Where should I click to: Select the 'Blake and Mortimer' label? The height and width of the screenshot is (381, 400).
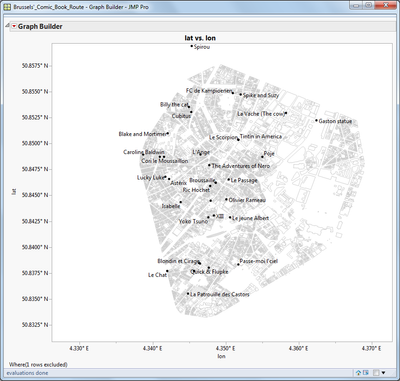[x=143, y=134]
